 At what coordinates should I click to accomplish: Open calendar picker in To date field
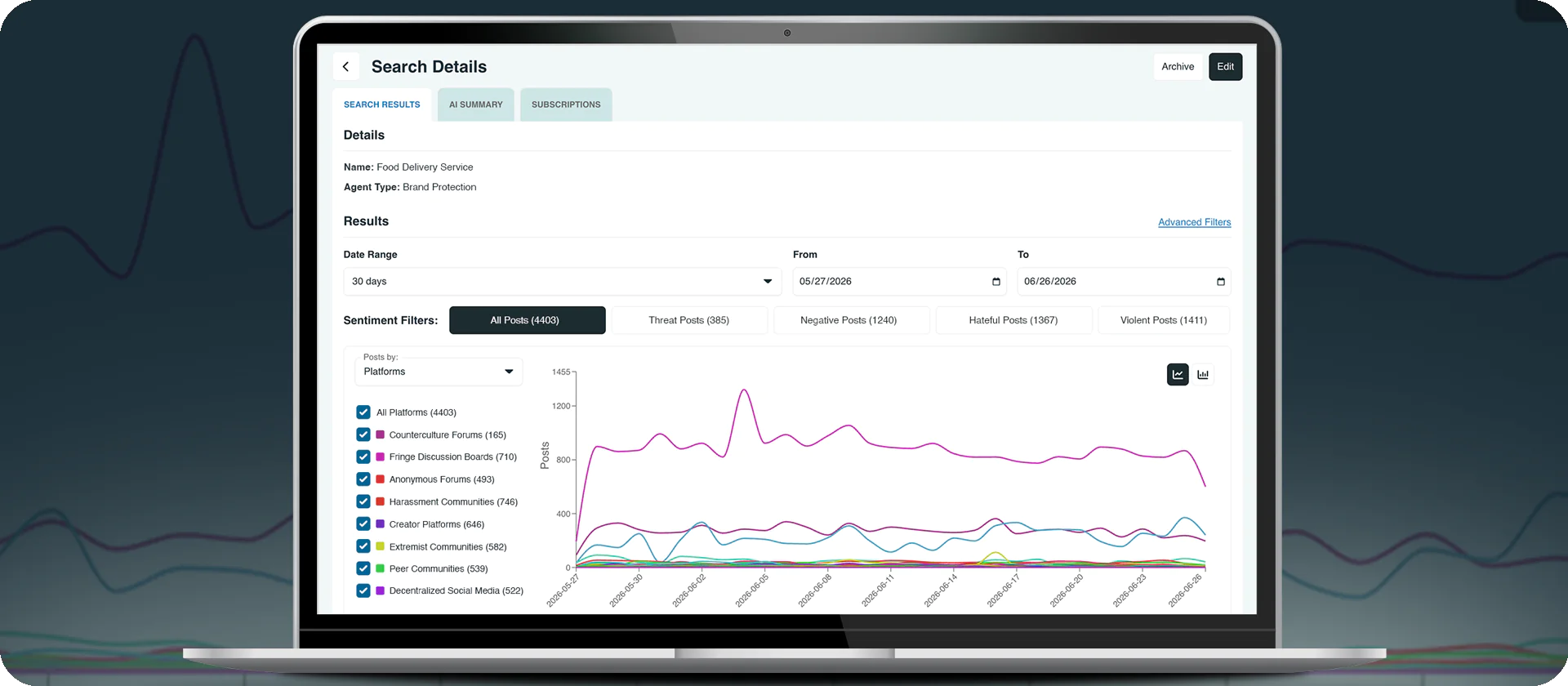point(1220,282)
